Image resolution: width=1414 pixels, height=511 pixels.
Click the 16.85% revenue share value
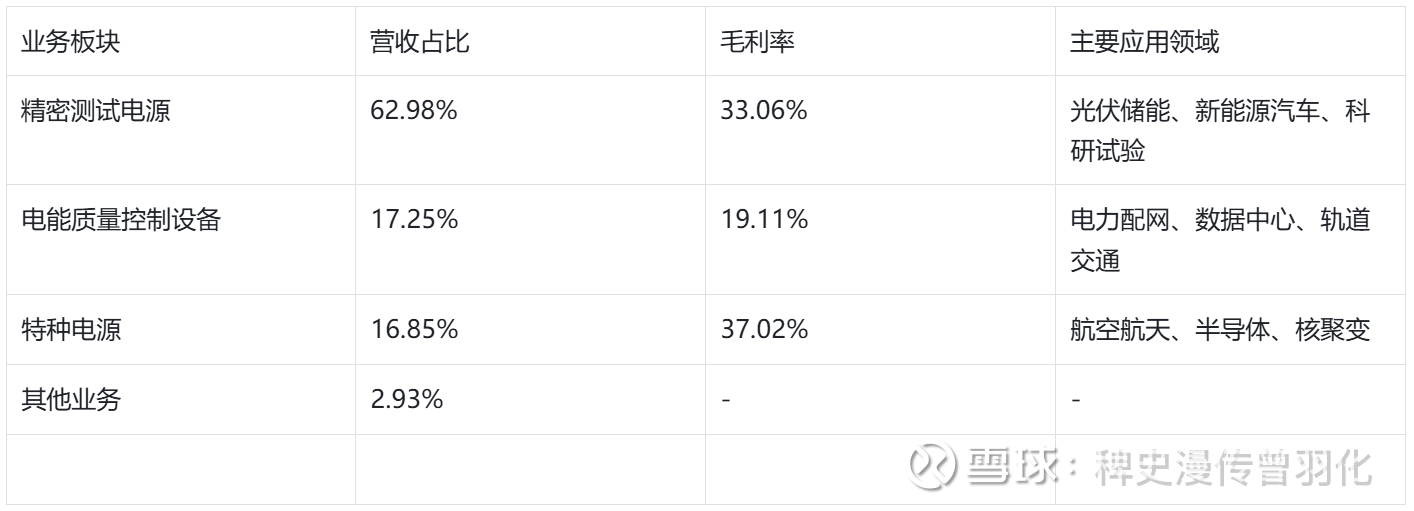click(414, 329)
